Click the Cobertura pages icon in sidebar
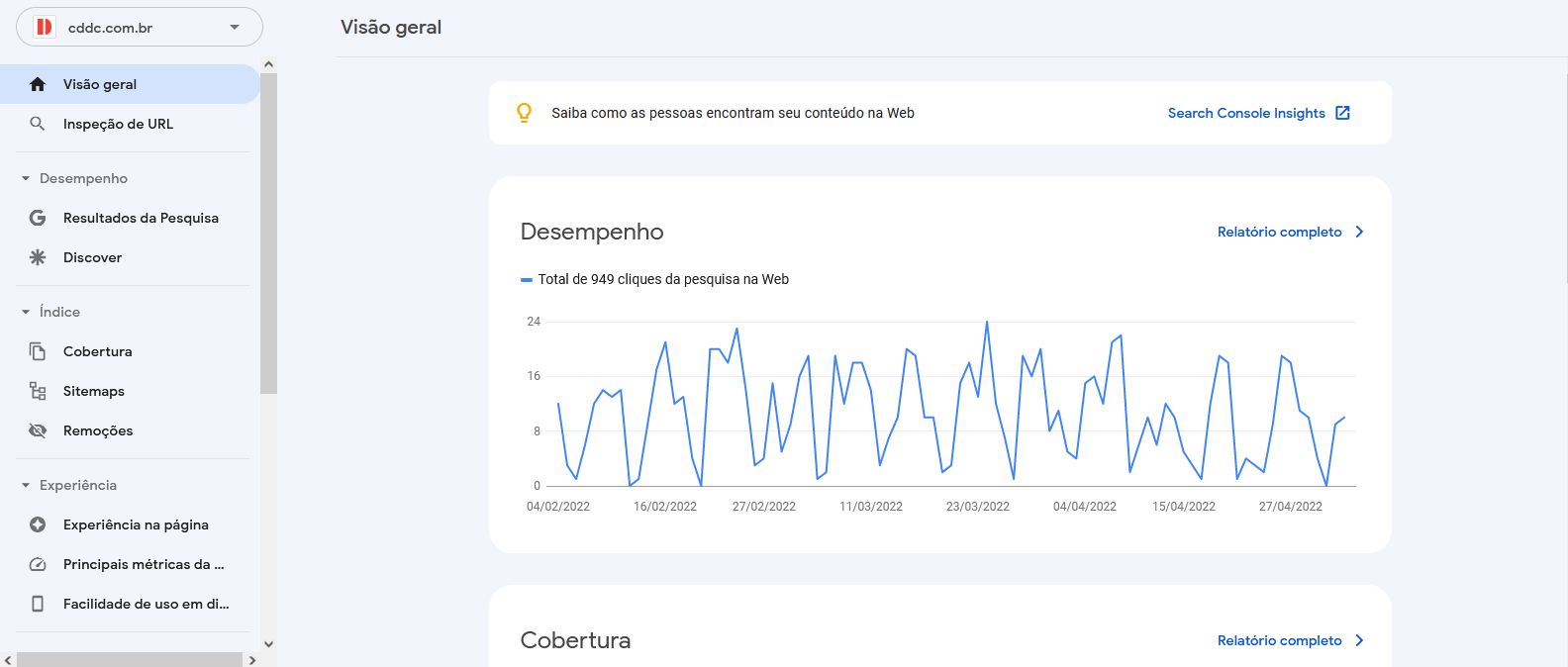The image size is (1568, 667). tap(38, 351)
